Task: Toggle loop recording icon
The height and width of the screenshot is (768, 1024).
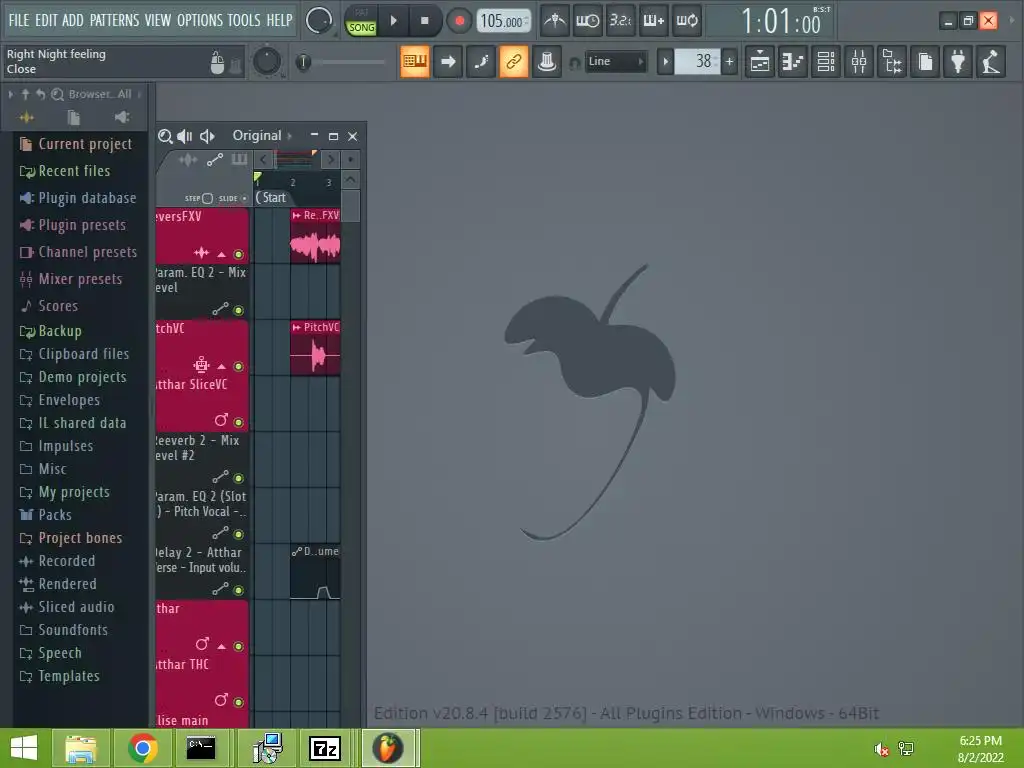Action: pyautogui.click(x=686, y=21)
